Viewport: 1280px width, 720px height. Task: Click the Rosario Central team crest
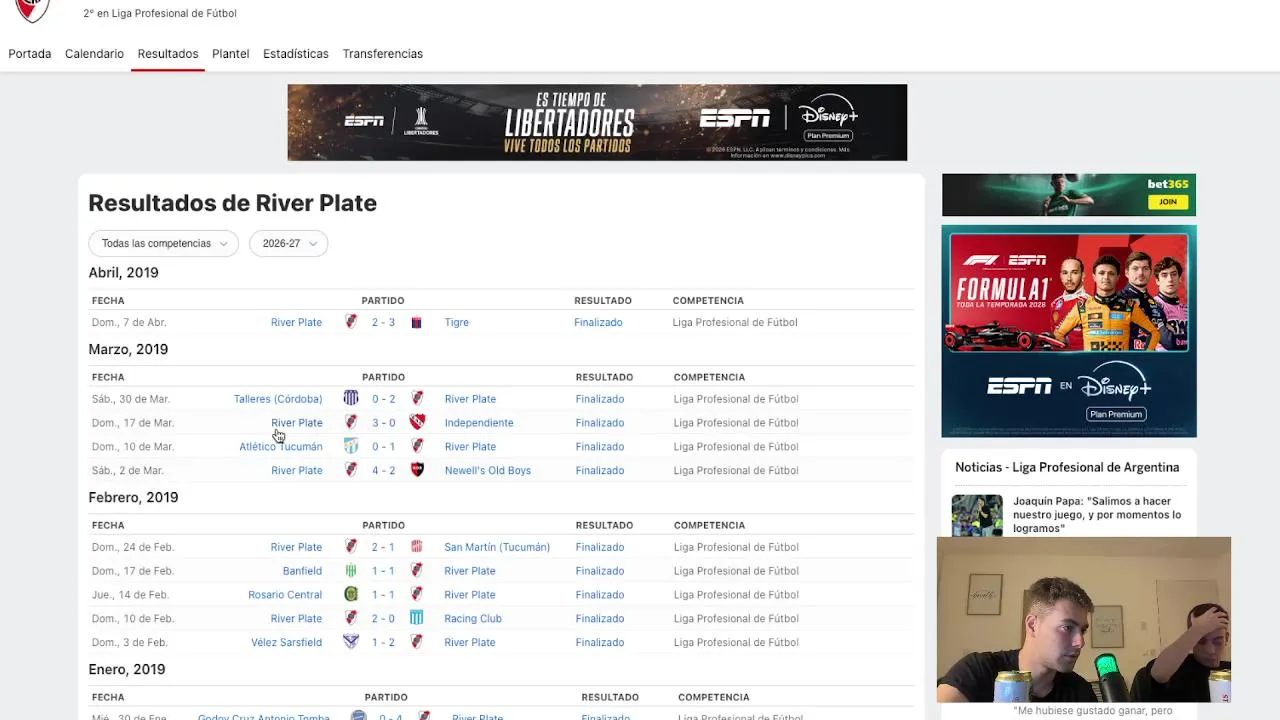[x=351, y=594]
